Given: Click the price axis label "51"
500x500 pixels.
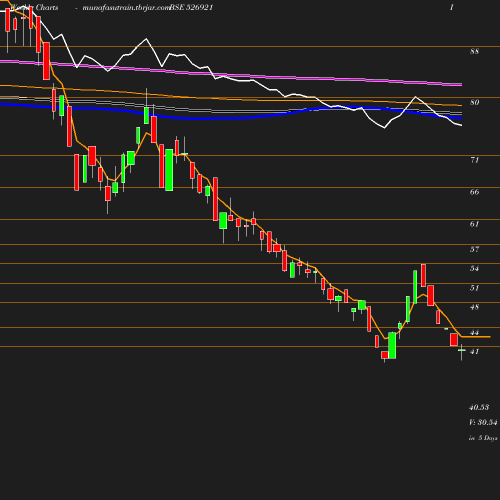Looking at the screenshot, I should 474,288.
